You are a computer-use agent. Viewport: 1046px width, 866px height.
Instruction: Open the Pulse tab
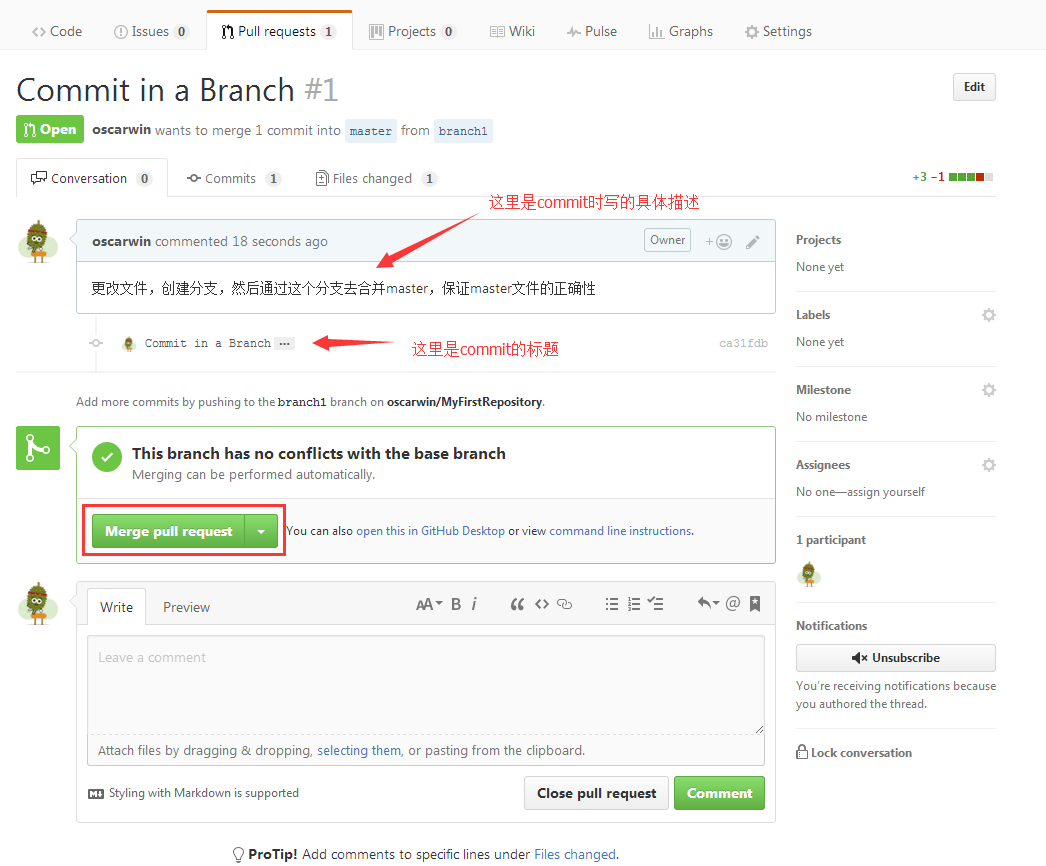(x=592, y=31)
